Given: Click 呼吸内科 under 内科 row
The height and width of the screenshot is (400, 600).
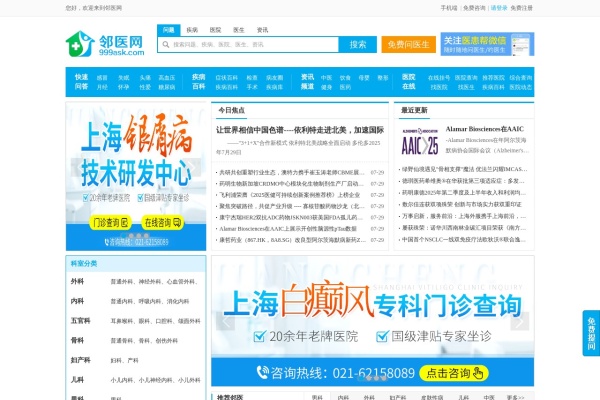Looking at the screenshot, I should [150, 302].
